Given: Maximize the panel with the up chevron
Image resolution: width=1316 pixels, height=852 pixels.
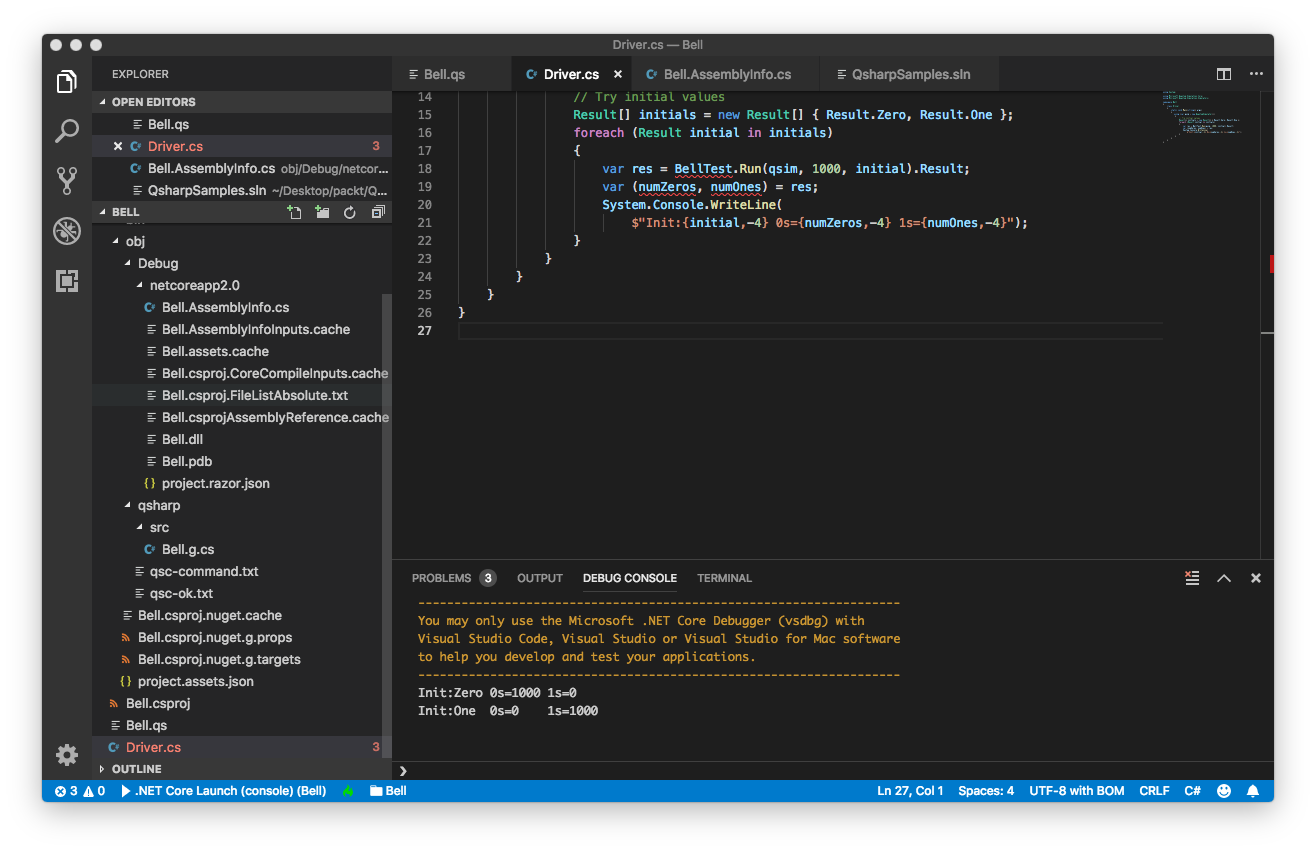Looking at the screenshot, I should coord(1223,578).
